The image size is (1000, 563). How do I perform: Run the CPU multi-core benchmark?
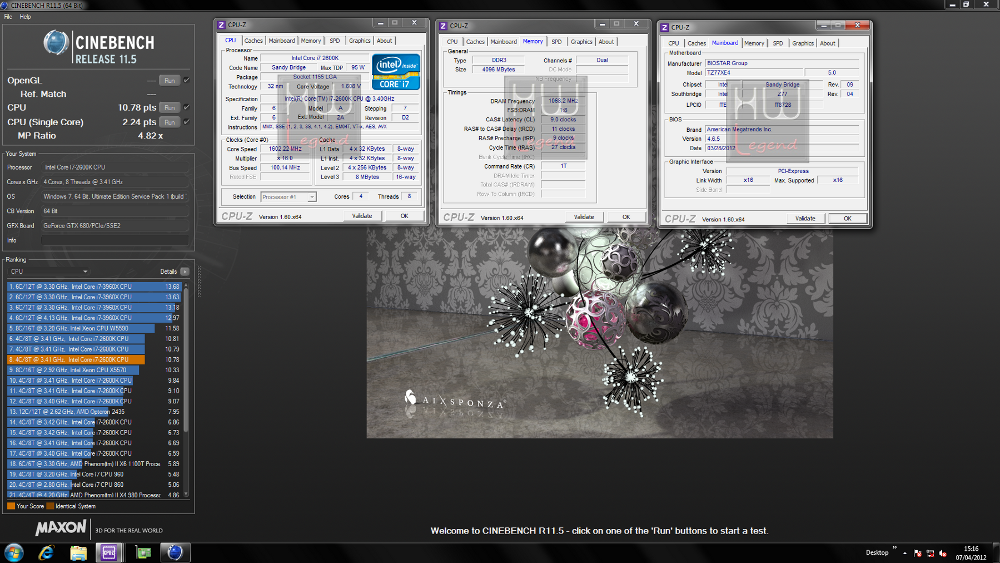(x=170, y=107)
